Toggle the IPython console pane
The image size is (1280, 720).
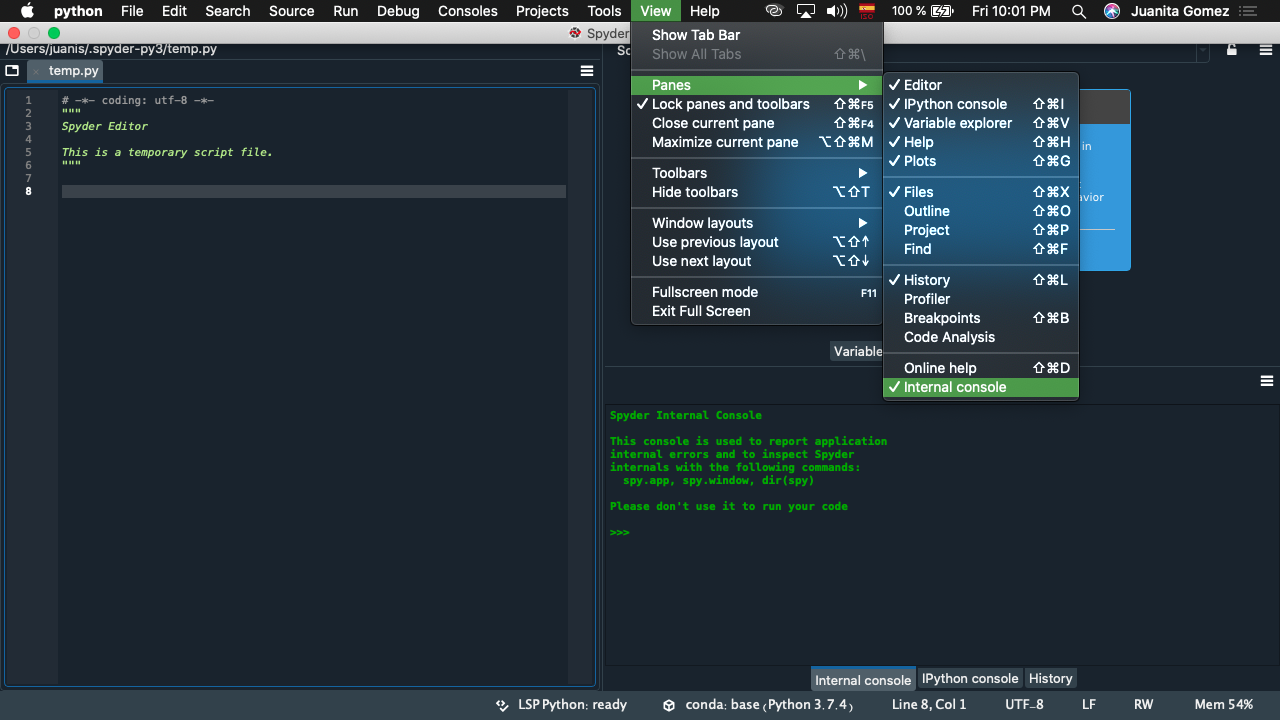tap(981, 104)
